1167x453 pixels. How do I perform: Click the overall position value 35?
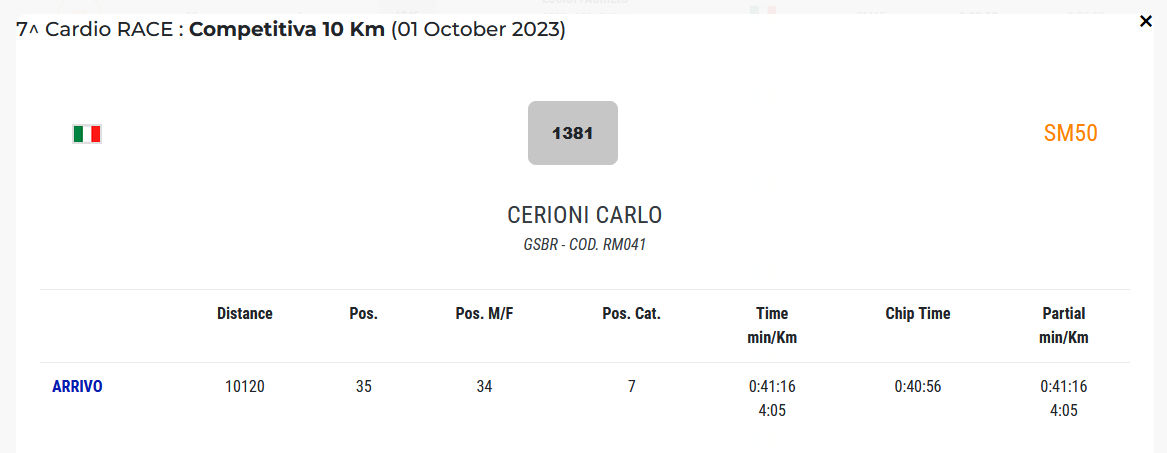363,386
